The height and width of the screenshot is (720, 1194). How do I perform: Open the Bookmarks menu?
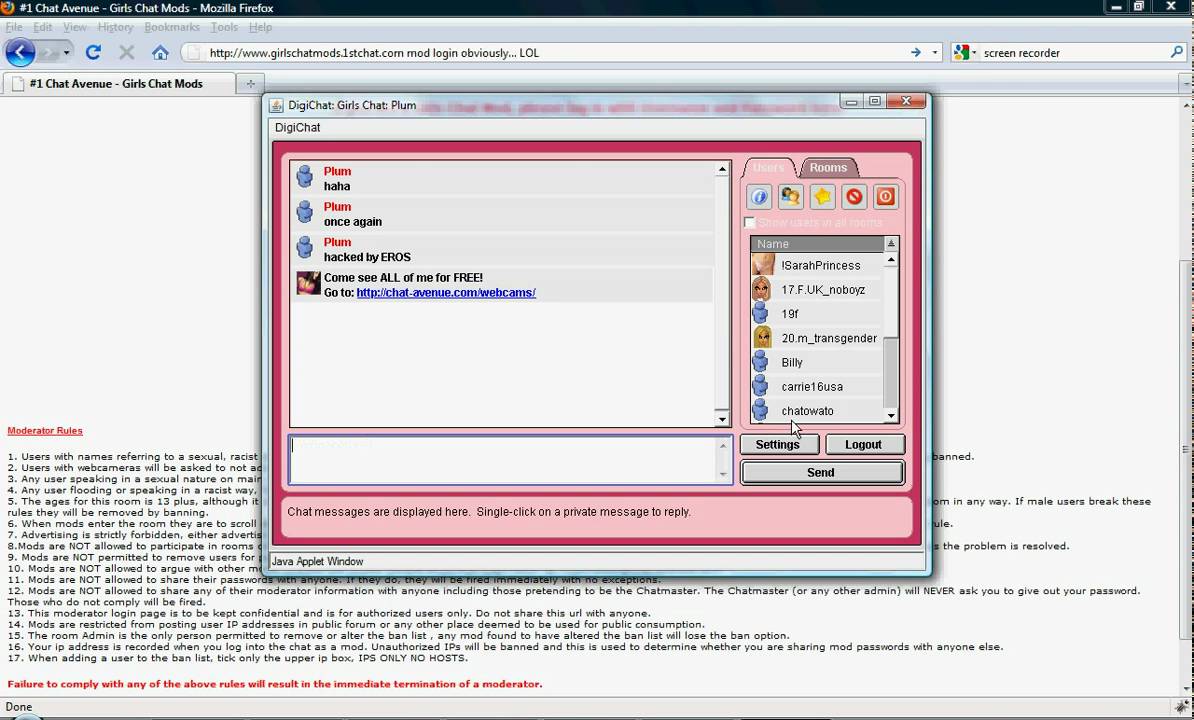coord(172,27)
